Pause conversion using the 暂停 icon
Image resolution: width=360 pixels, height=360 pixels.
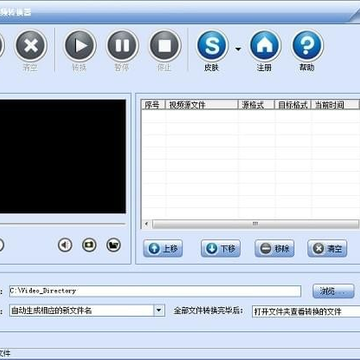tap(122, 46)
